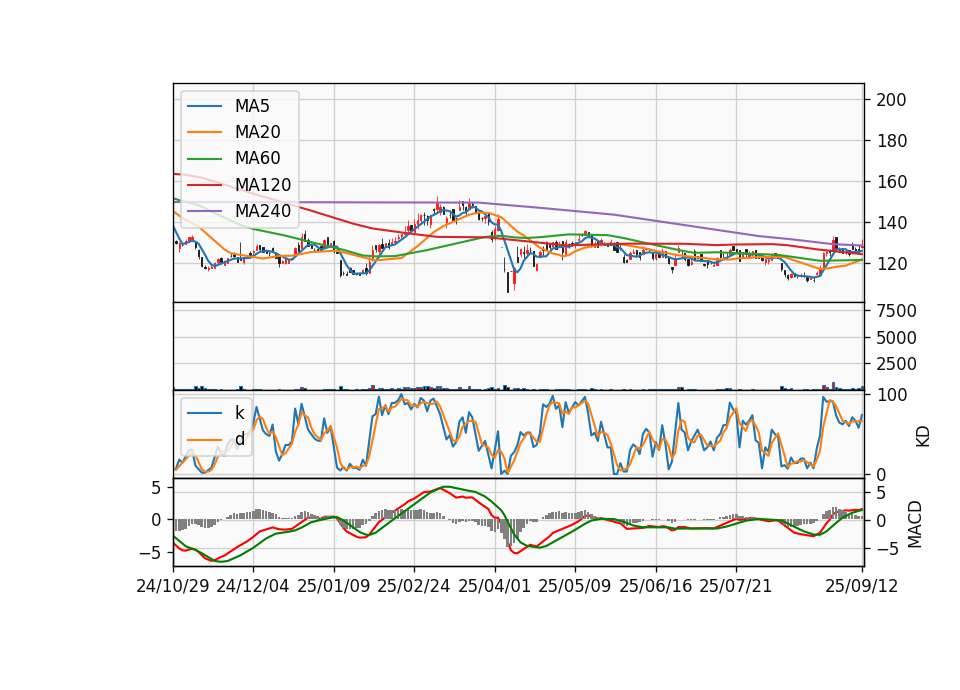Click the 5 tick on left MACD axis
Screen dimensions: 960x690
156,488
